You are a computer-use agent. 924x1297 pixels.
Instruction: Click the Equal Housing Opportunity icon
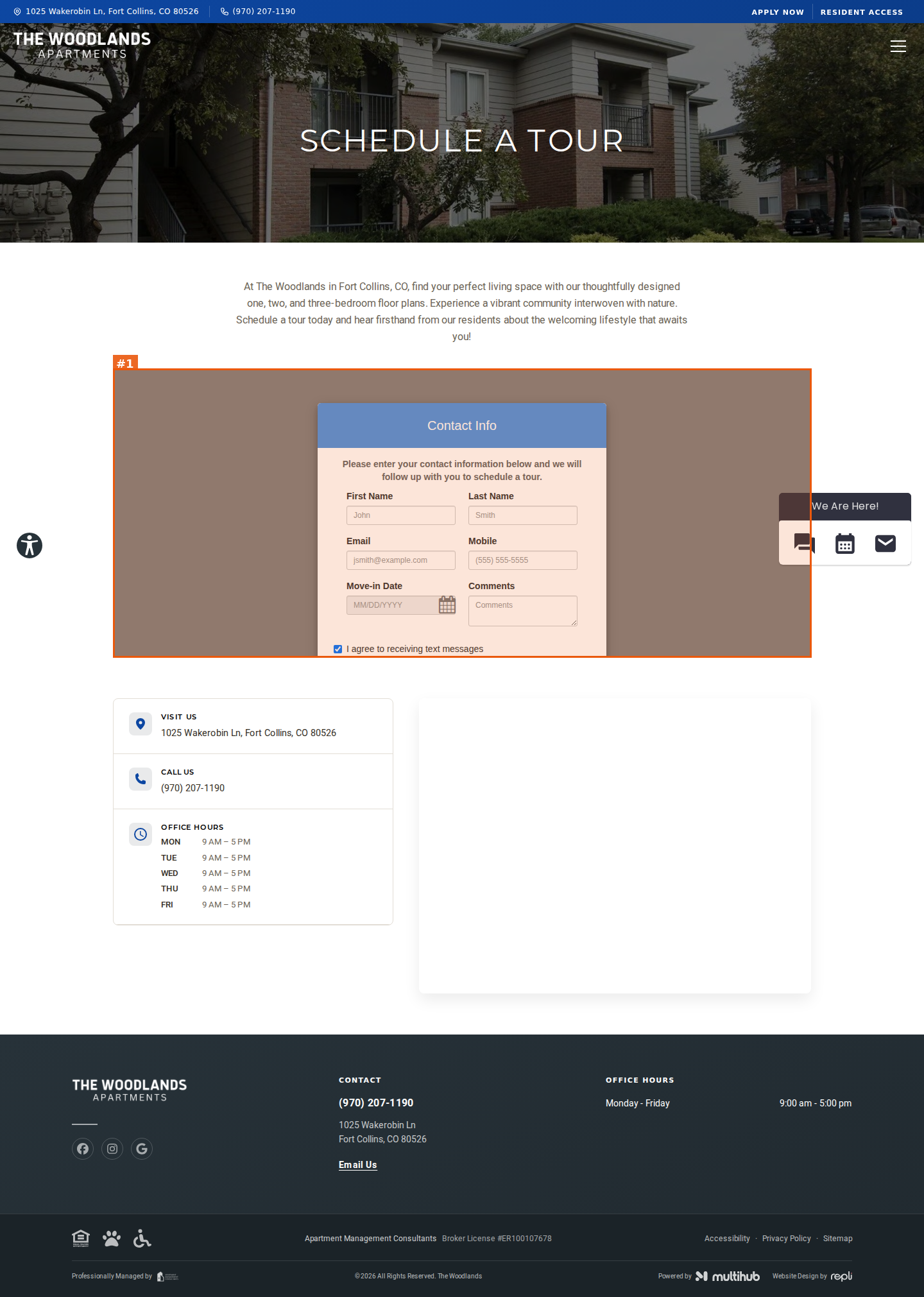pos(81,1238)
